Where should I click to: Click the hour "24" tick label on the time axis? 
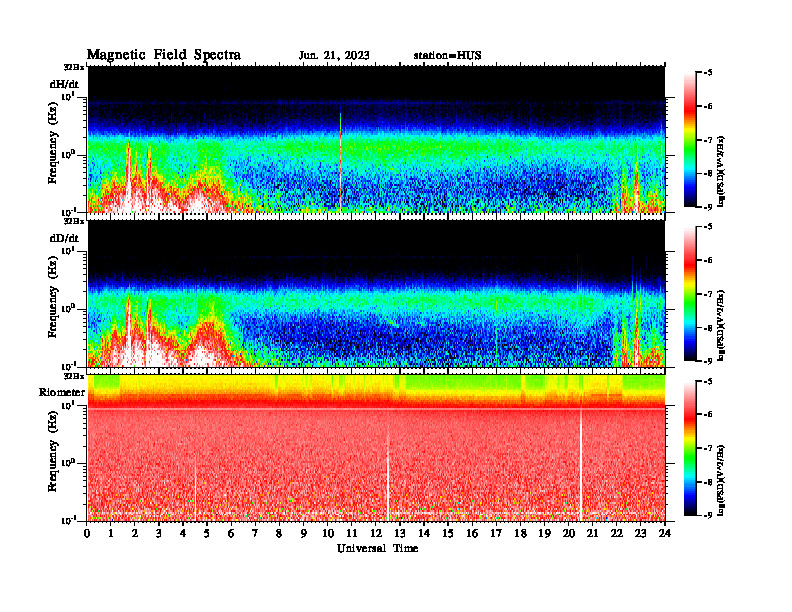click(664, 533)
